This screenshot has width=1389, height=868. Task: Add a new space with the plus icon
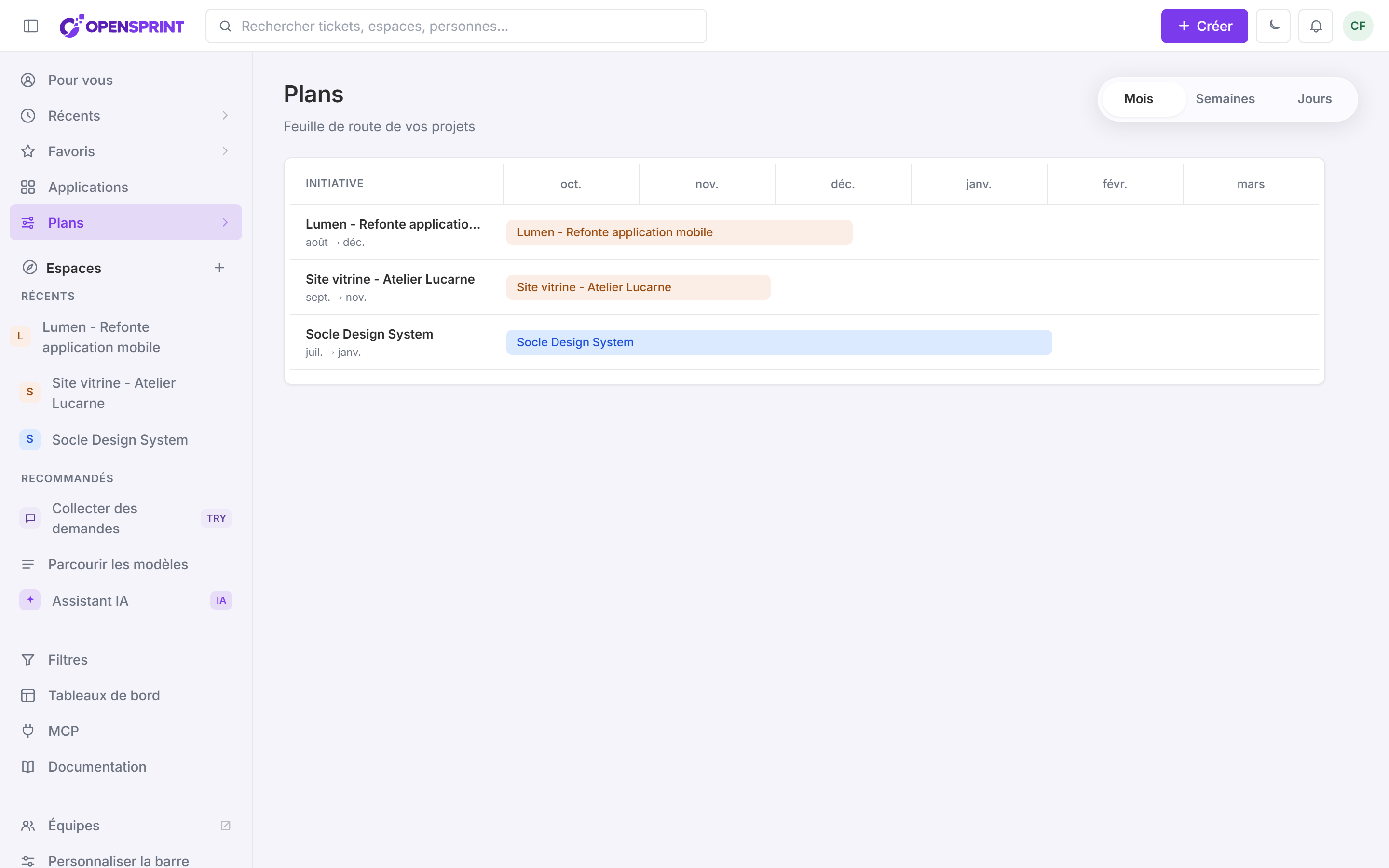[x=219, y=268]
